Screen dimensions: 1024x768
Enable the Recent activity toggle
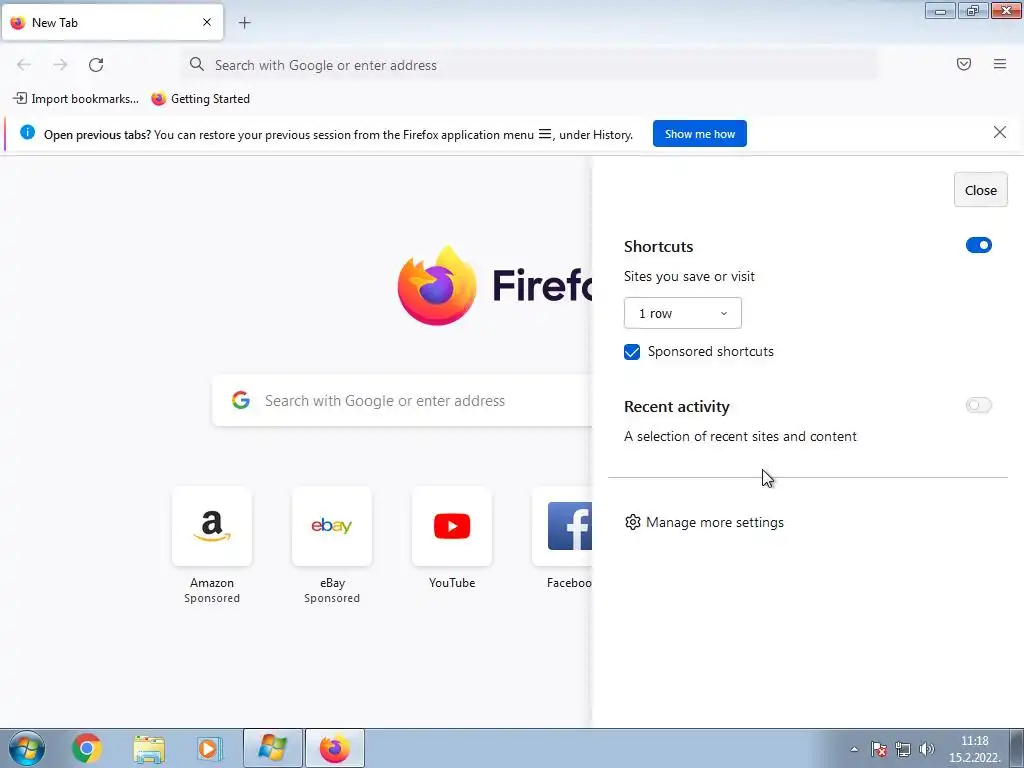(978, 405)
